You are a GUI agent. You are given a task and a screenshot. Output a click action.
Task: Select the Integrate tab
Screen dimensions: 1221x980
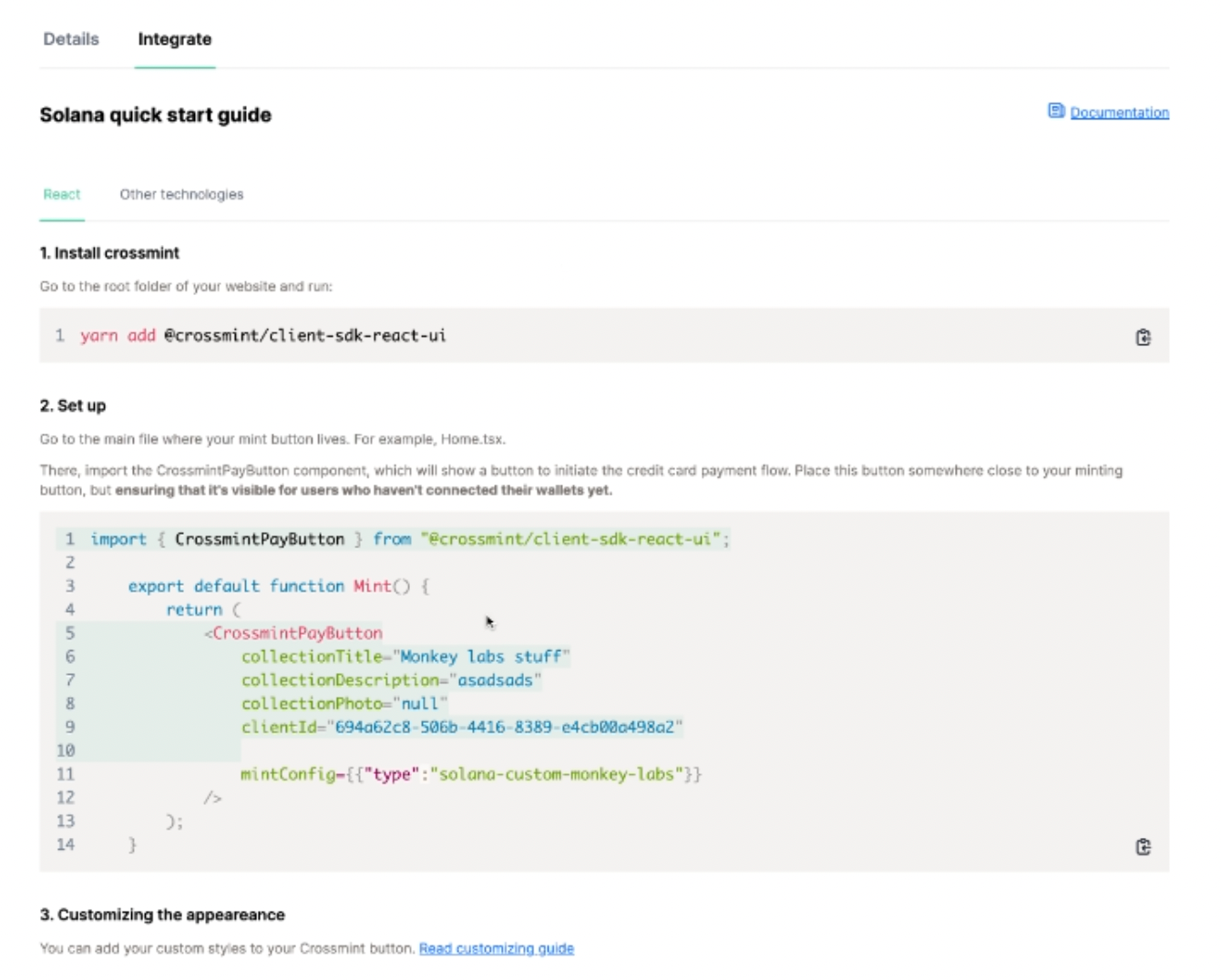pyautogui.click(x=174, y=39)
